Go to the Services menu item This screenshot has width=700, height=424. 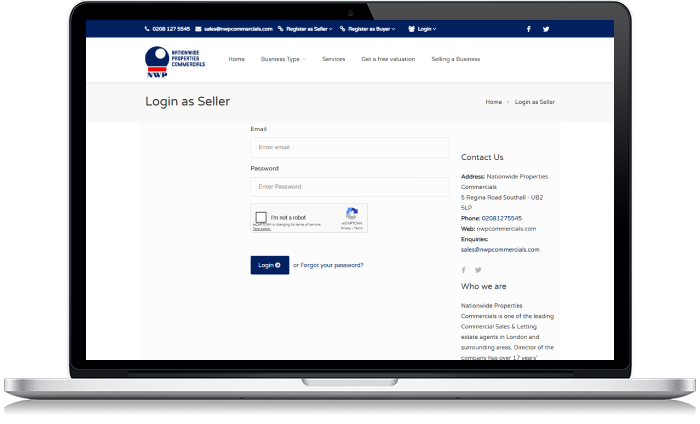tap(333, 59)
